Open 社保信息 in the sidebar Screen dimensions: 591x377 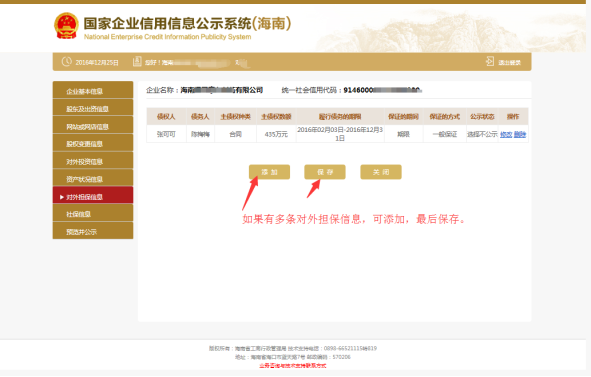tap(93, 214)
